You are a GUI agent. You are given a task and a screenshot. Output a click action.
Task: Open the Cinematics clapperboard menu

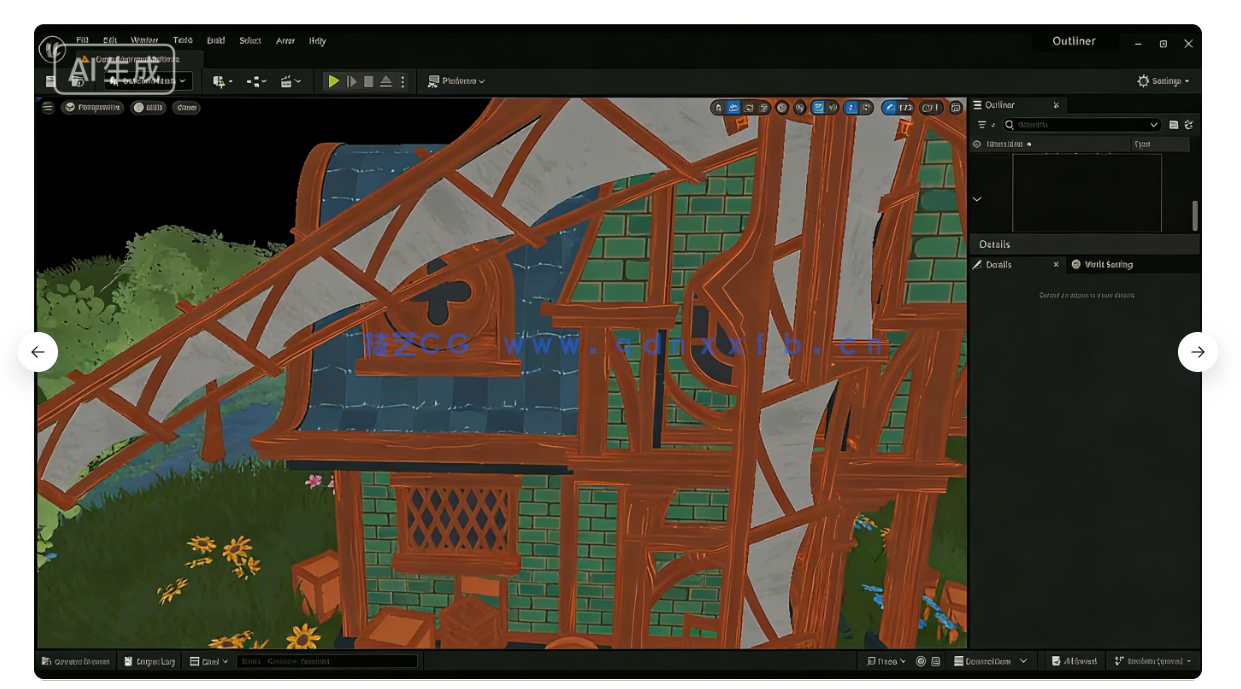tap(288, 82)
